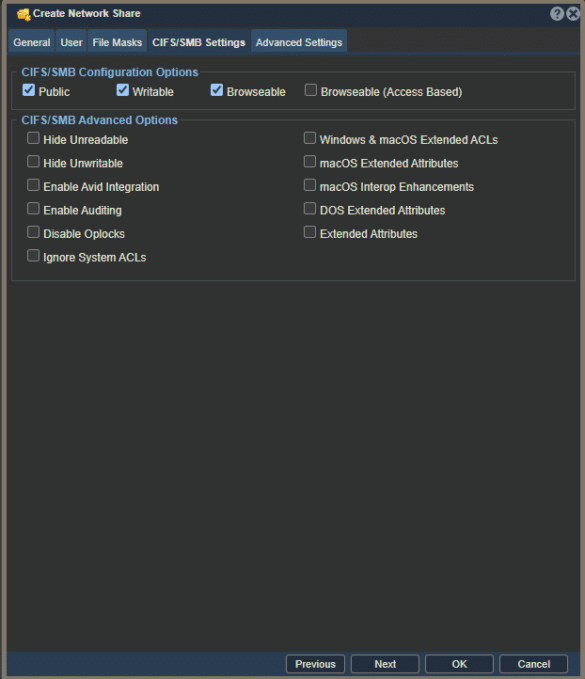Check Disable Oplocks
The image size is (585, 679).
tap(33, 232)
